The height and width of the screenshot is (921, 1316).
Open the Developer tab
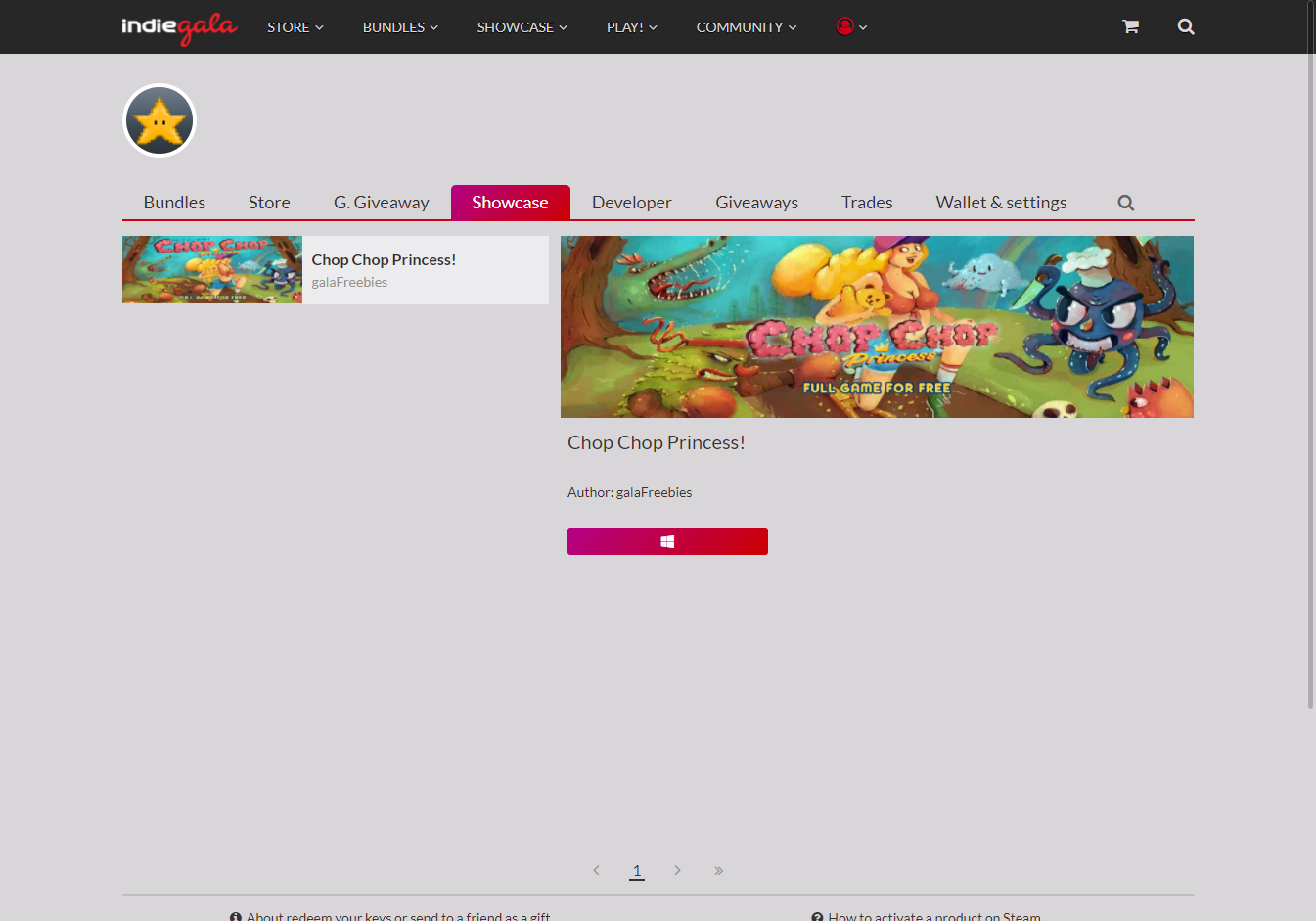[632, 203]
